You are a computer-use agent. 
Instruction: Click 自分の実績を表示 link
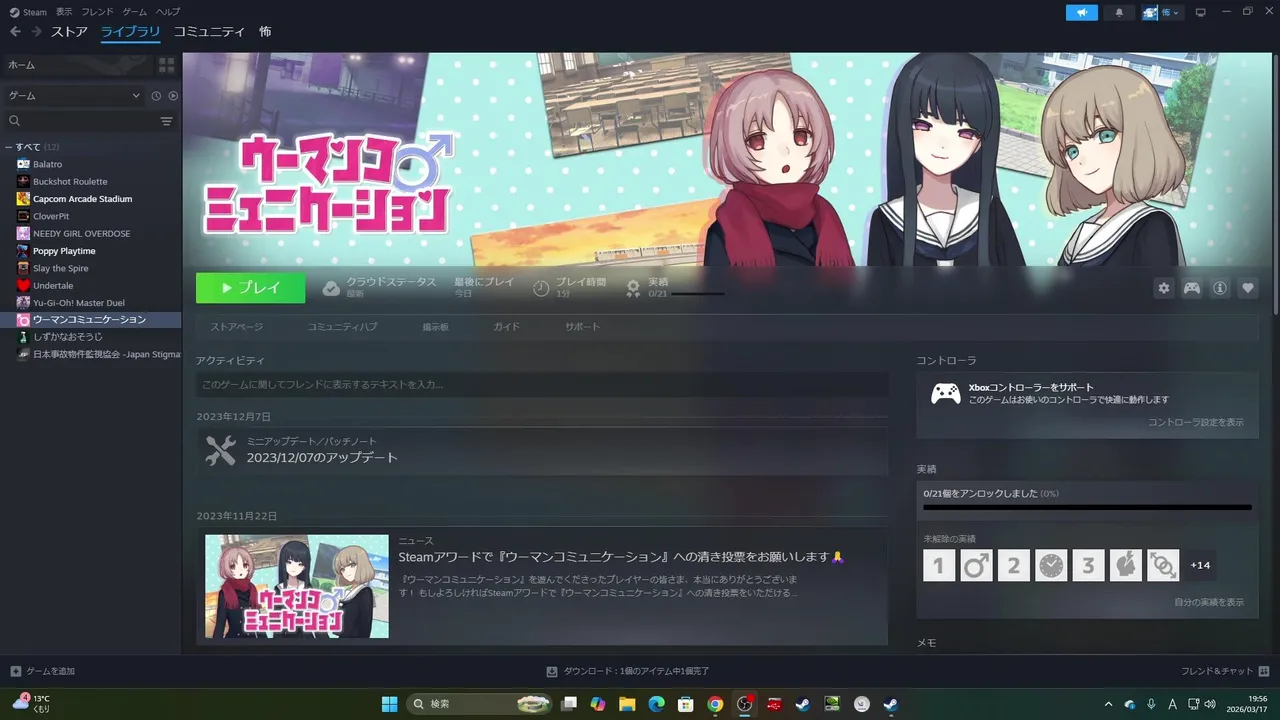1209,602
